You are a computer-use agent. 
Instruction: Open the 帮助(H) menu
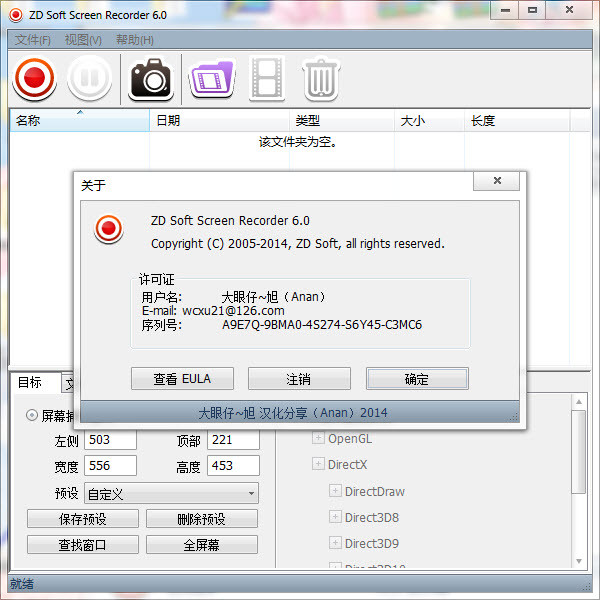135,40
